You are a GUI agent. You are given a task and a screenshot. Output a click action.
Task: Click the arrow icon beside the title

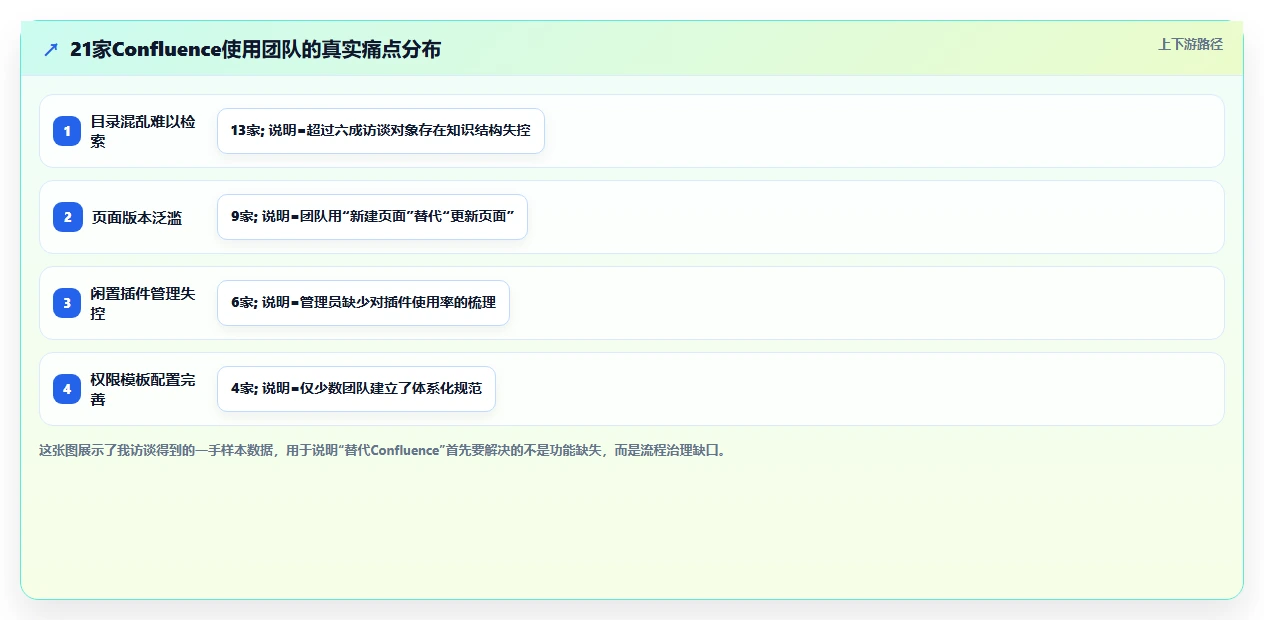51,49
